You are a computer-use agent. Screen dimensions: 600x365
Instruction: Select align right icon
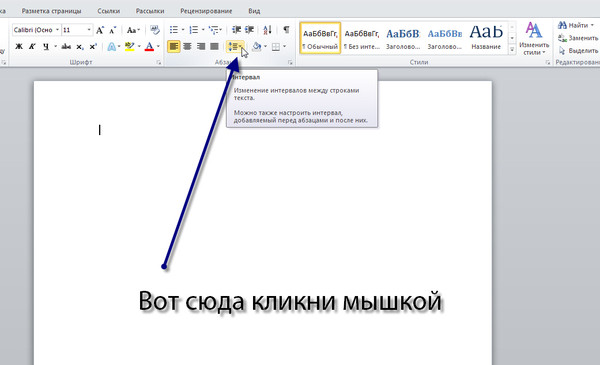[x=201, y=47]
